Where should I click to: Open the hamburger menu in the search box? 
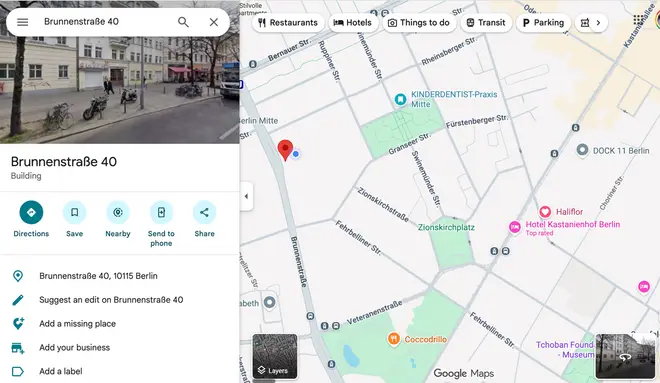pos(23,22)
